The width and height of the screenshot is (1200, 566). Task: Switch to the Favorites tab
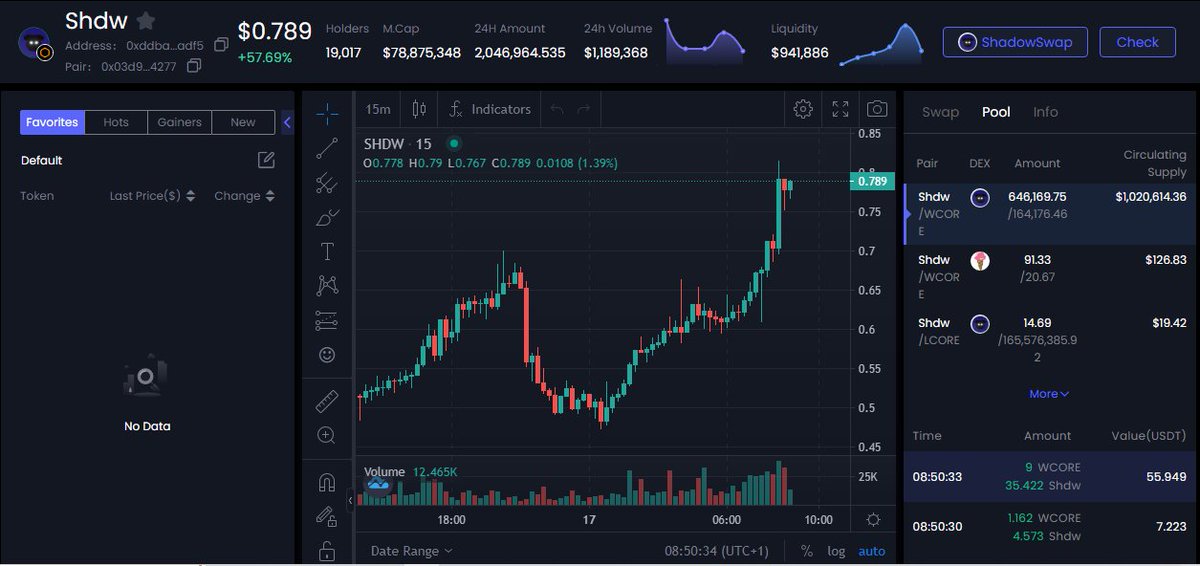click(52, 122)
